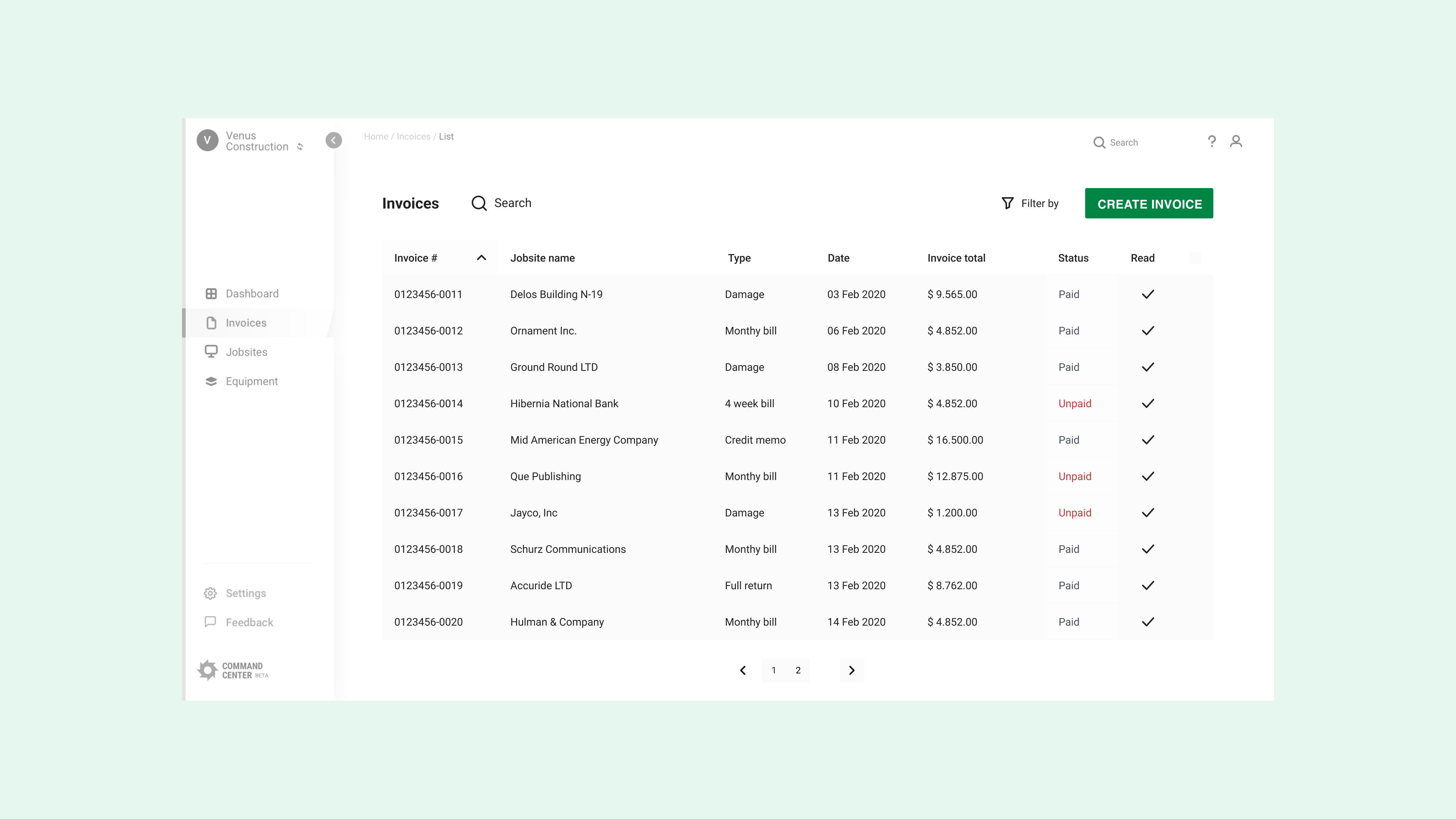Open the user profile icon
1456x819 pixels.
click(1236, 141)
